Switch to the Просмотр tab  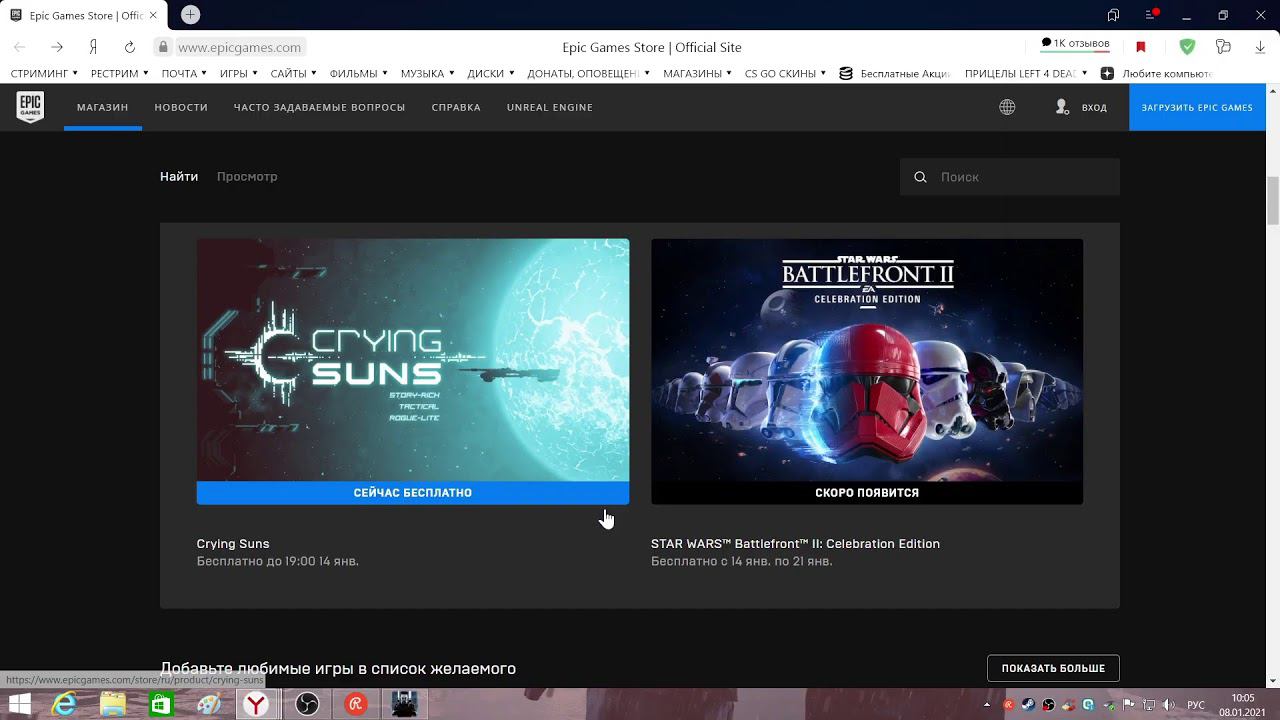(x=247, y=176)
